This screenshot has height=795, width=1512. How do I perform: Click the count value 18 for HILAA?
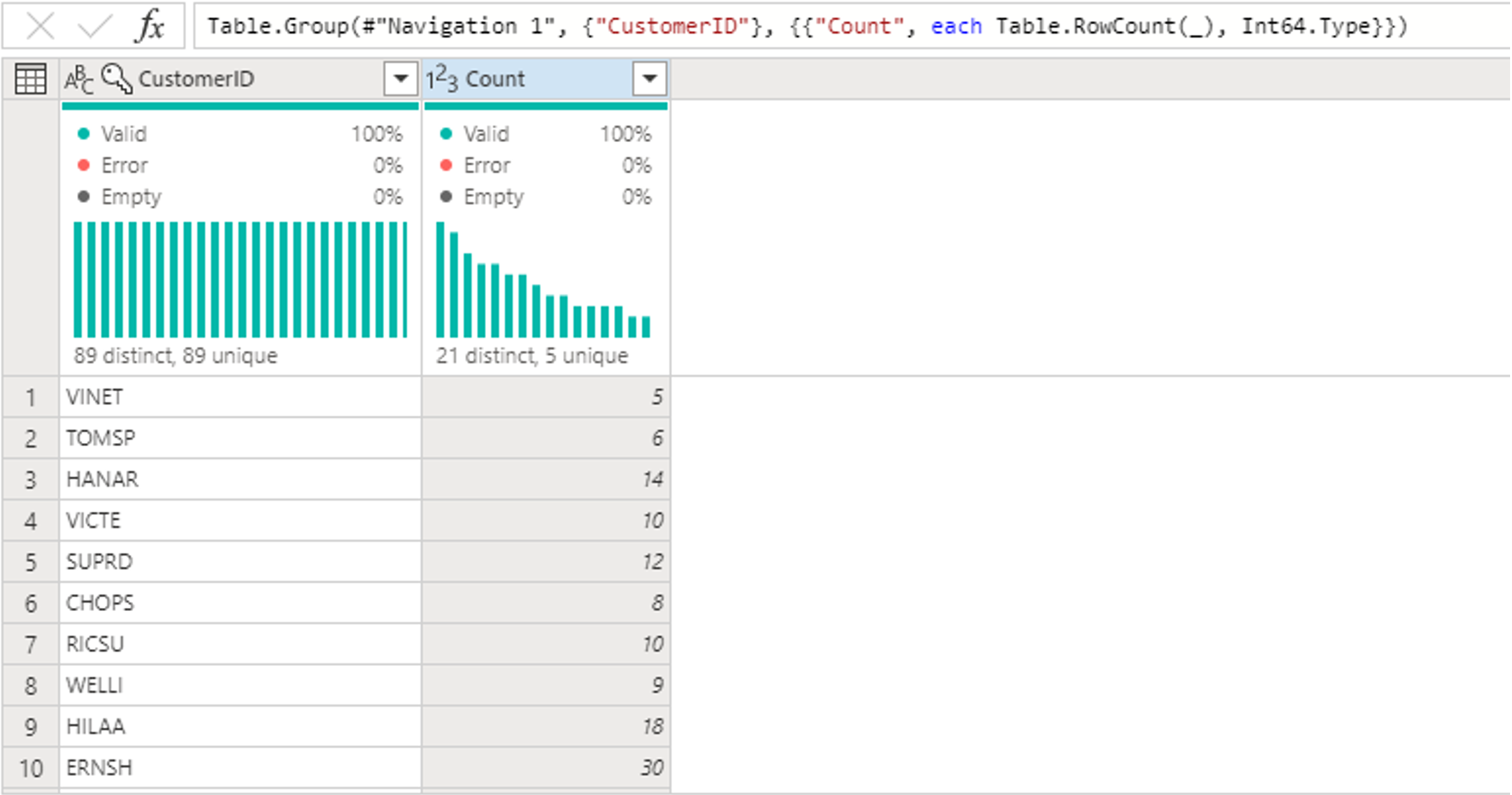[x=546, y=726]
